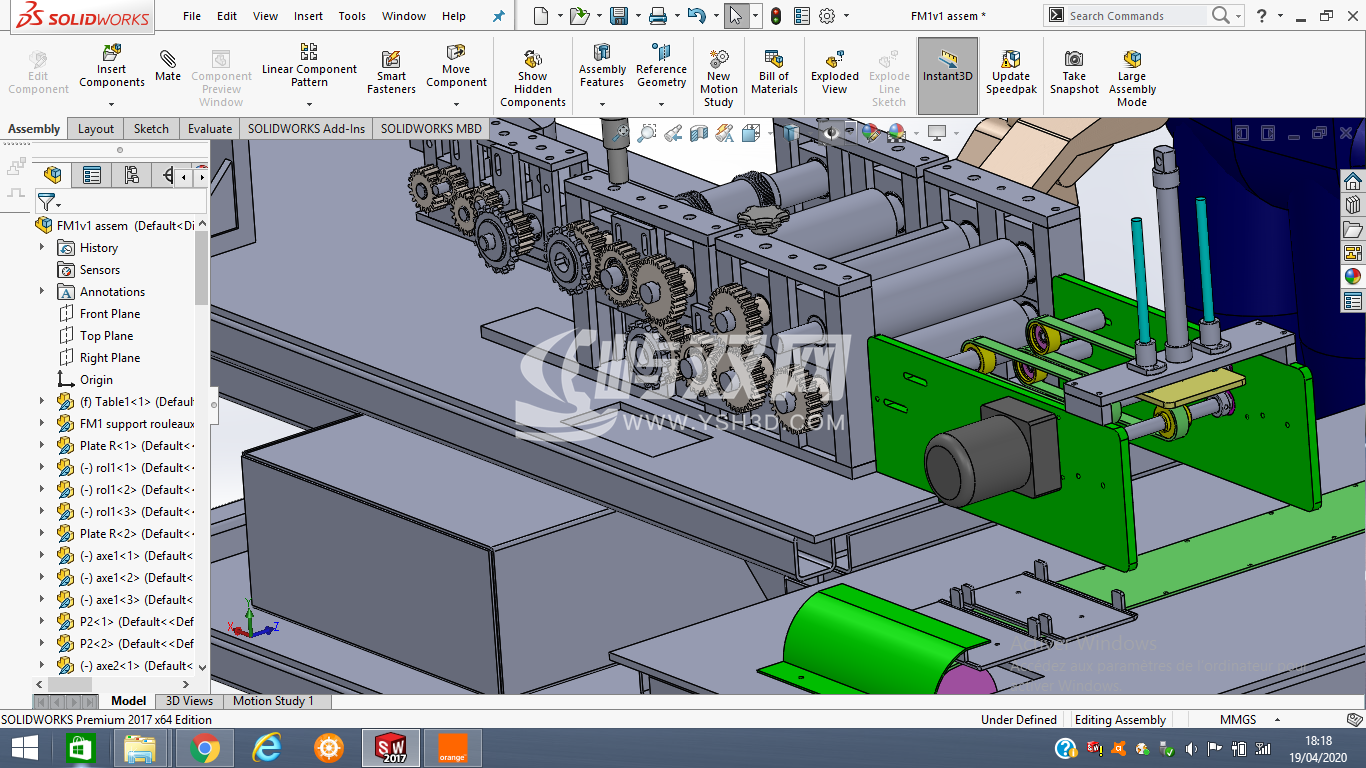This screenshot has height=768, width=1366.
Task: Click the Insert Components tool
Action: [x=112, y=66]
